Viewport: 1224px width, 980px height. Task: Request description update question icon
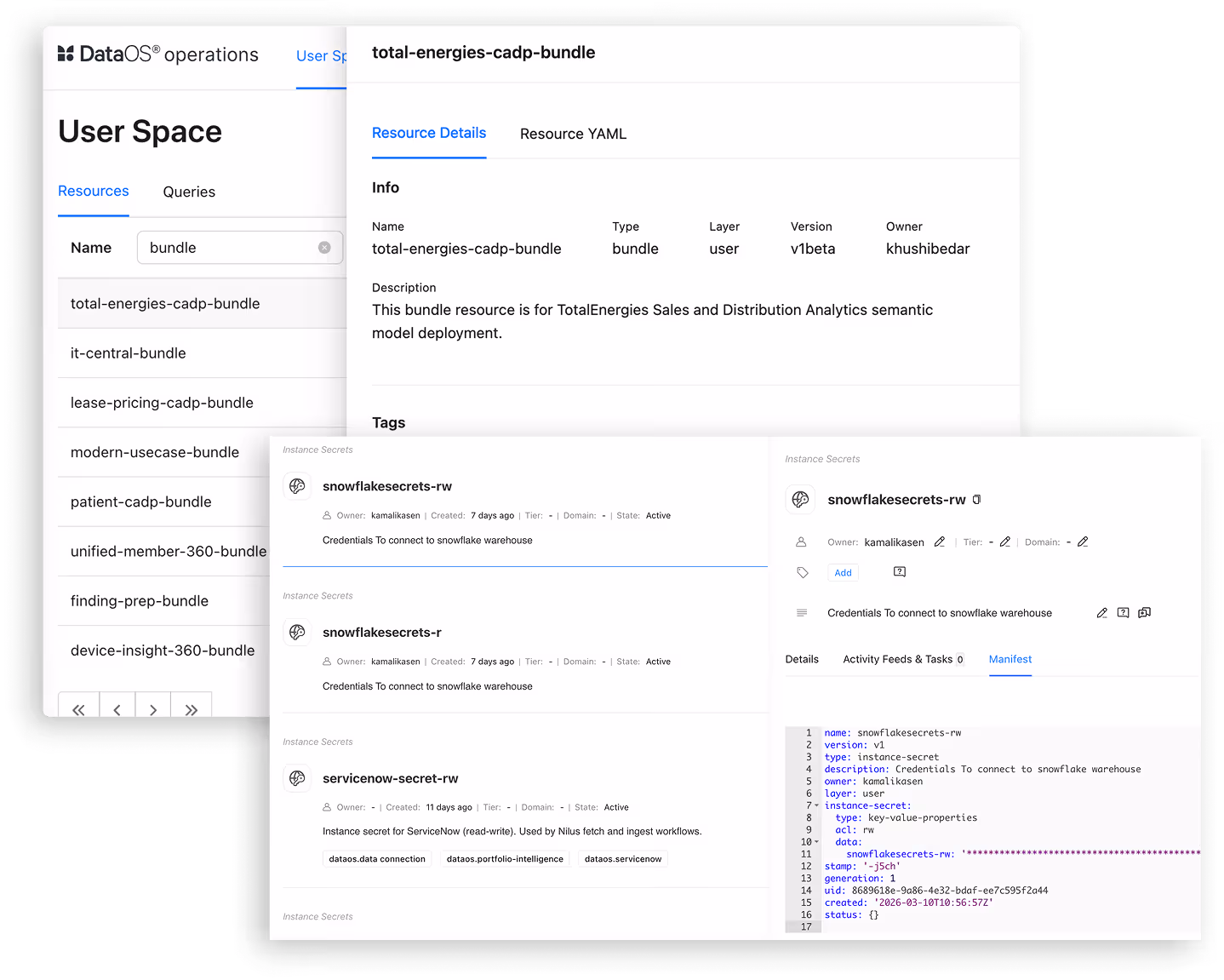(x=1124, y=613)
